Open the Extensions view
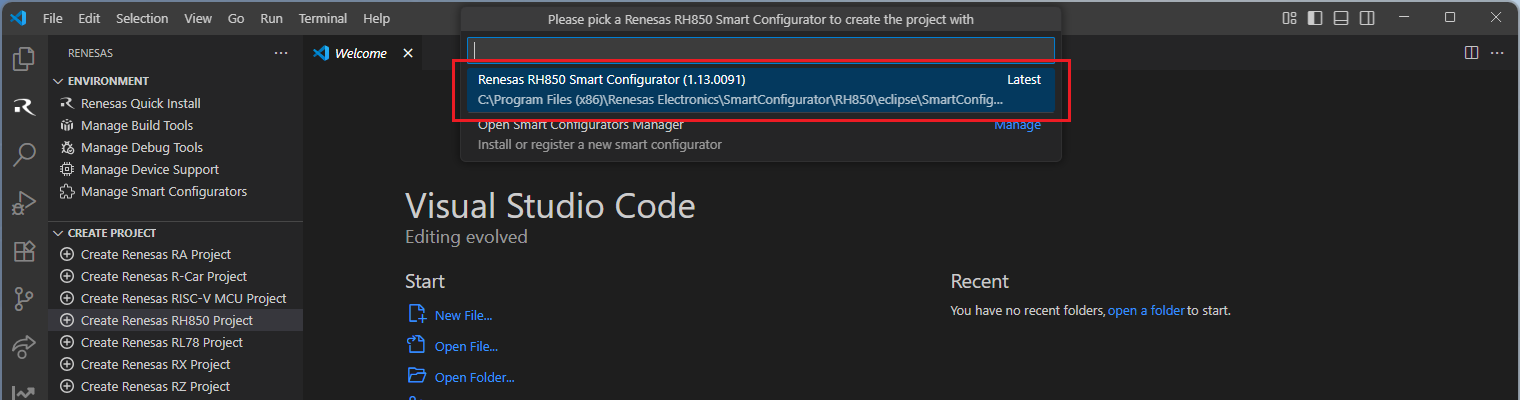 pos(24,251)
